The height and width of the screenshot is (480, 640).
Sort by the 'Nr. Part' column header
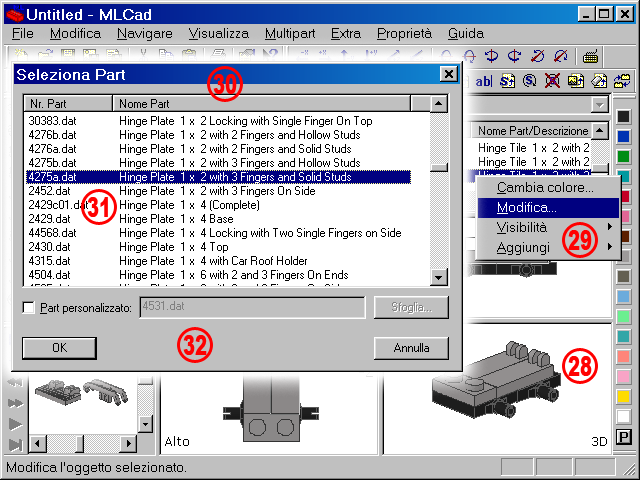68,104
